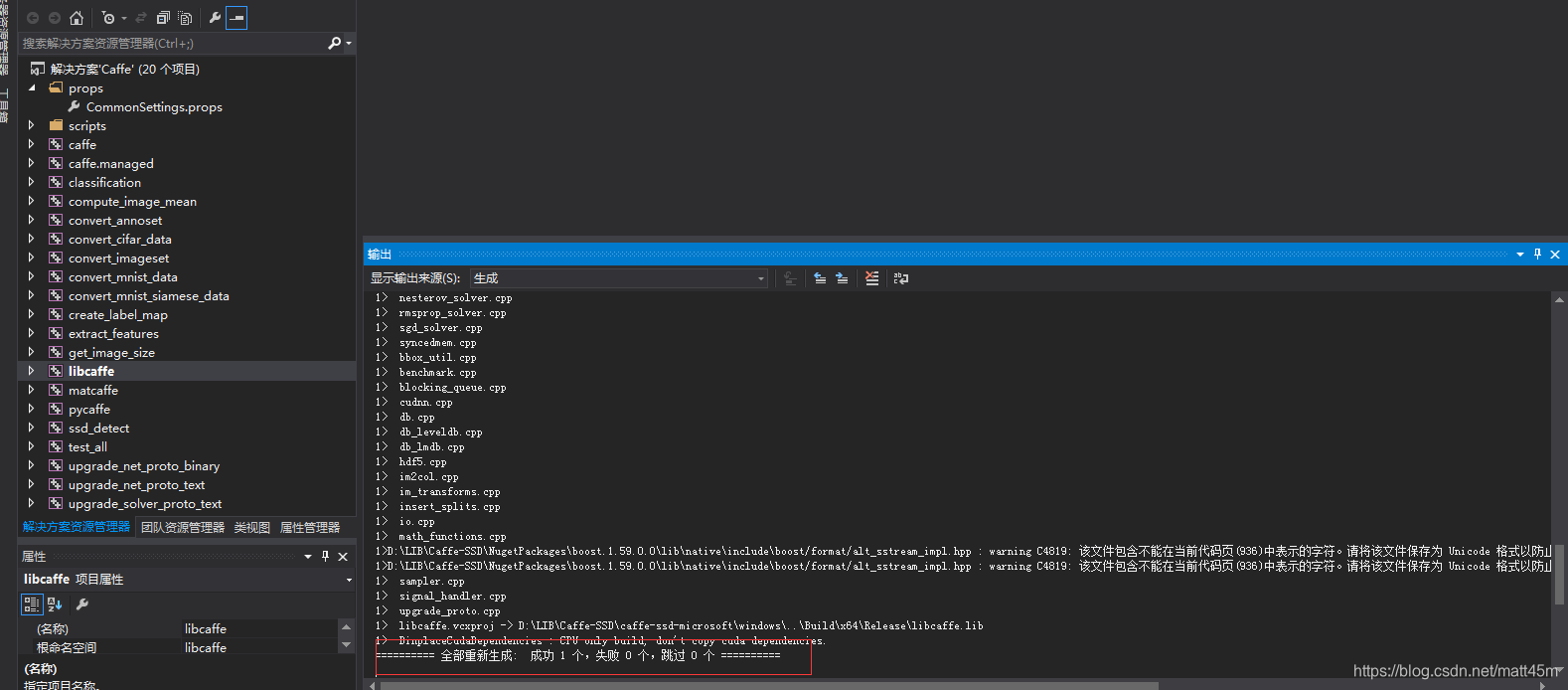This screenshot has width=1568, height=690.
Task: Click the go to next message icon in Output
Action: click(842, 278)
